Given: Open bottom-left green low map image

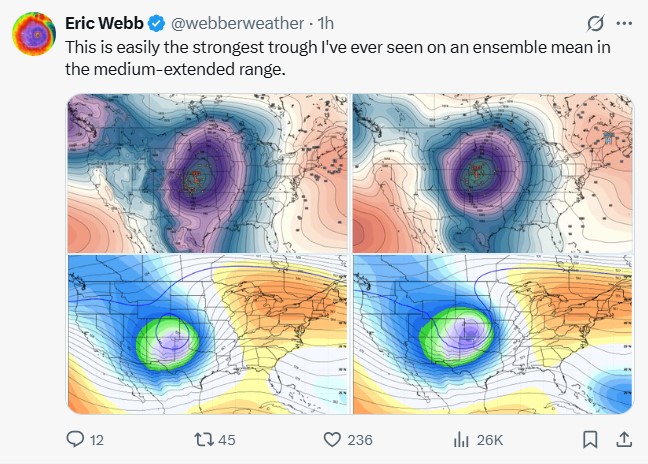Looking at the screenshot, I should point(207,334).
